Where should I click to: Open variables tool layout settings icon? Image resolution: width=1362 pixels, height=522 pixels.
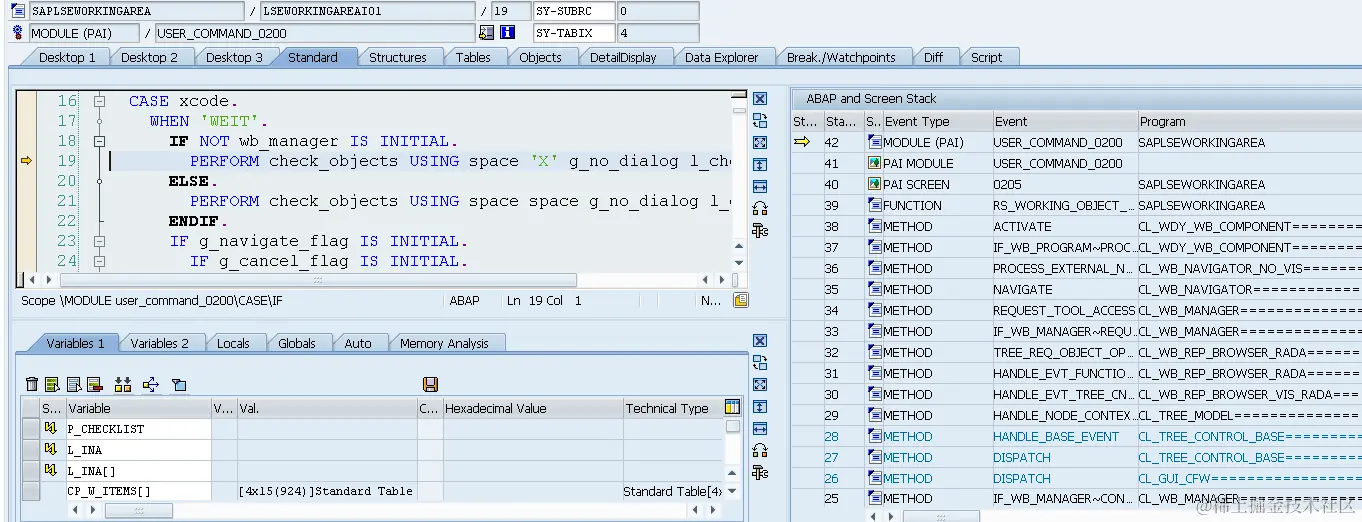pos(760,473)
